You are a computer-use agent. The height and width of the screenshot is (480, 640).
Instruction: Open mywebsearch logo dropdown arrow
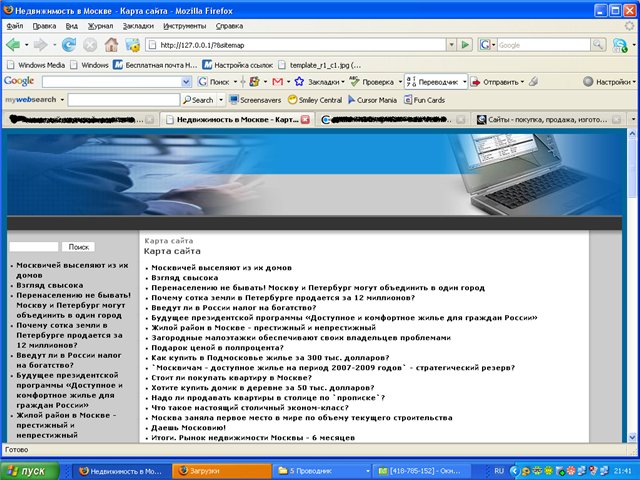(62, 100)
